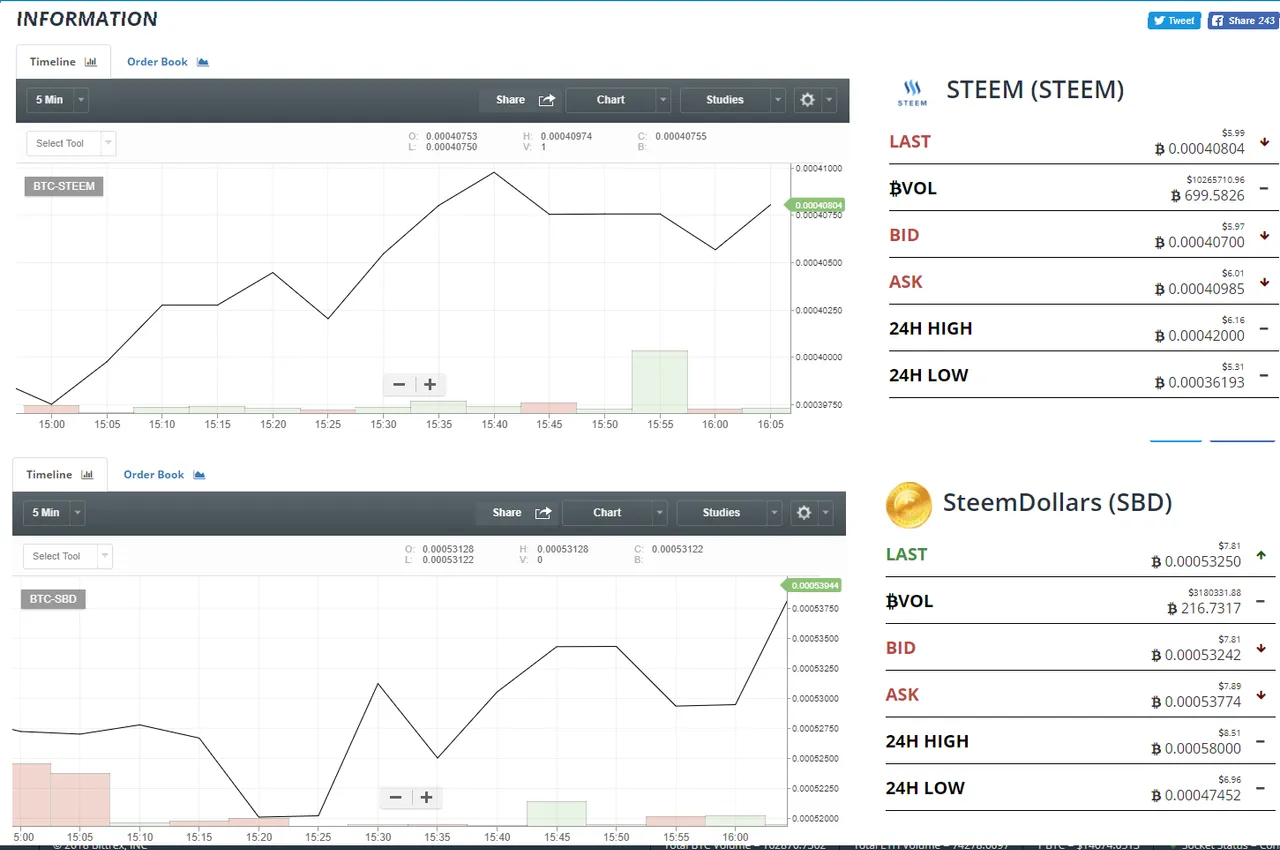Click the red down arrow in SteemDollars BID row

click(x=1261, y=649)
